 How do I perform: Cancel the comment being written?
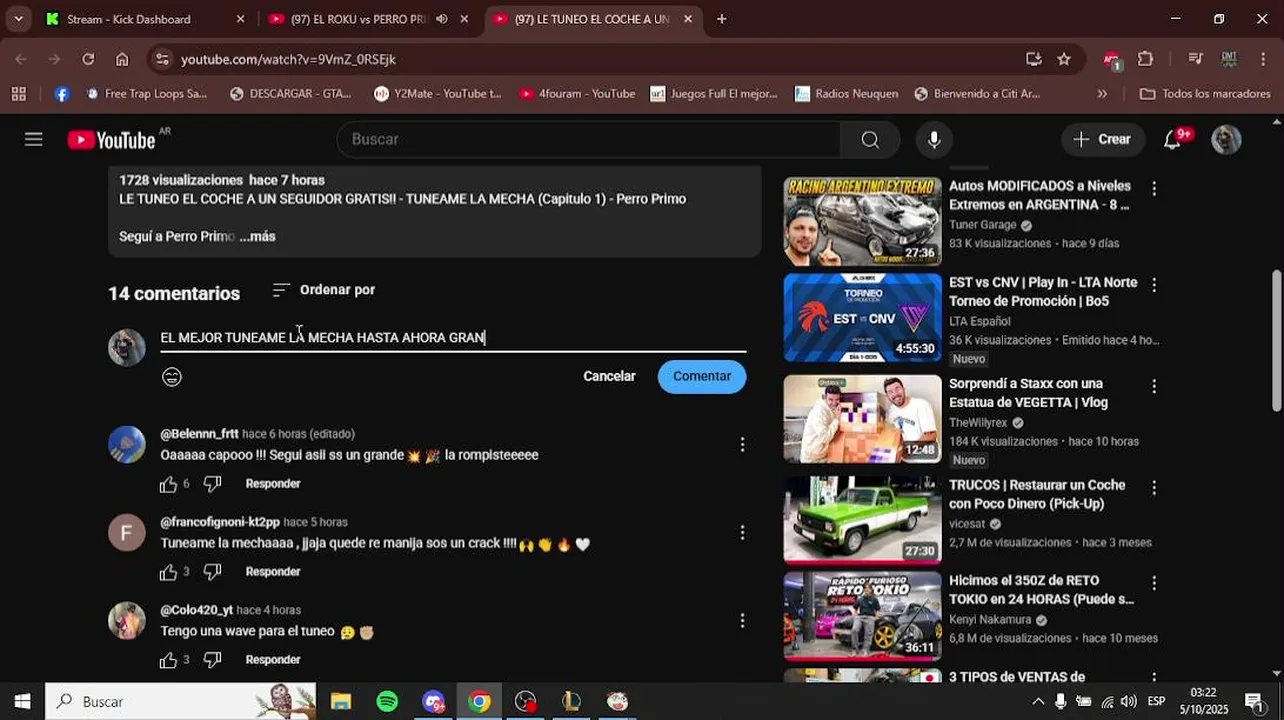pos(609,377)
